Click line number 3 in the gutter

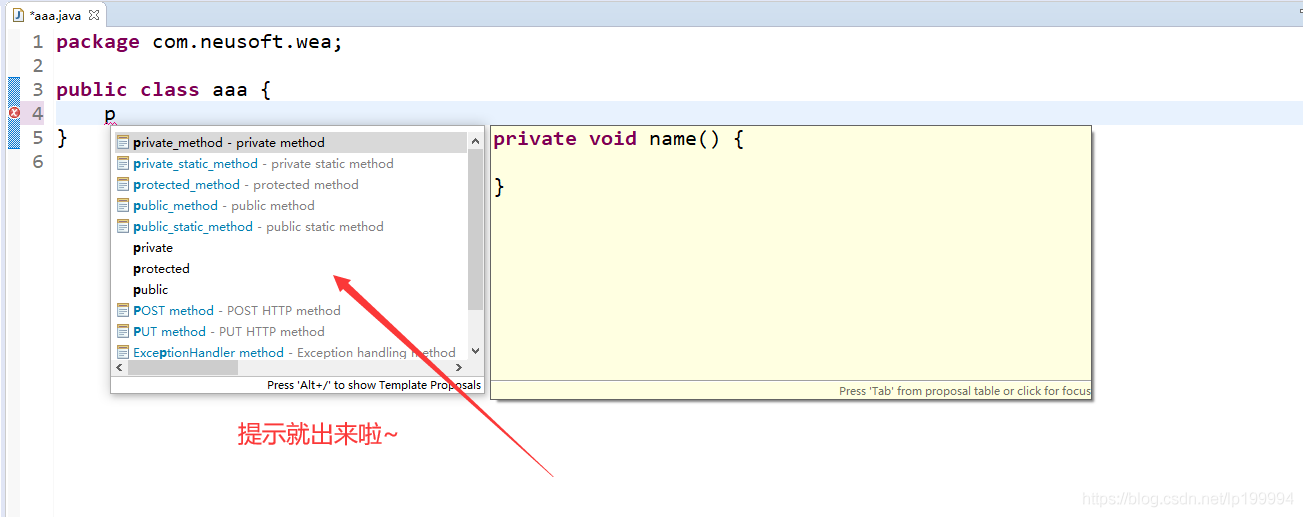coord(37,90)
